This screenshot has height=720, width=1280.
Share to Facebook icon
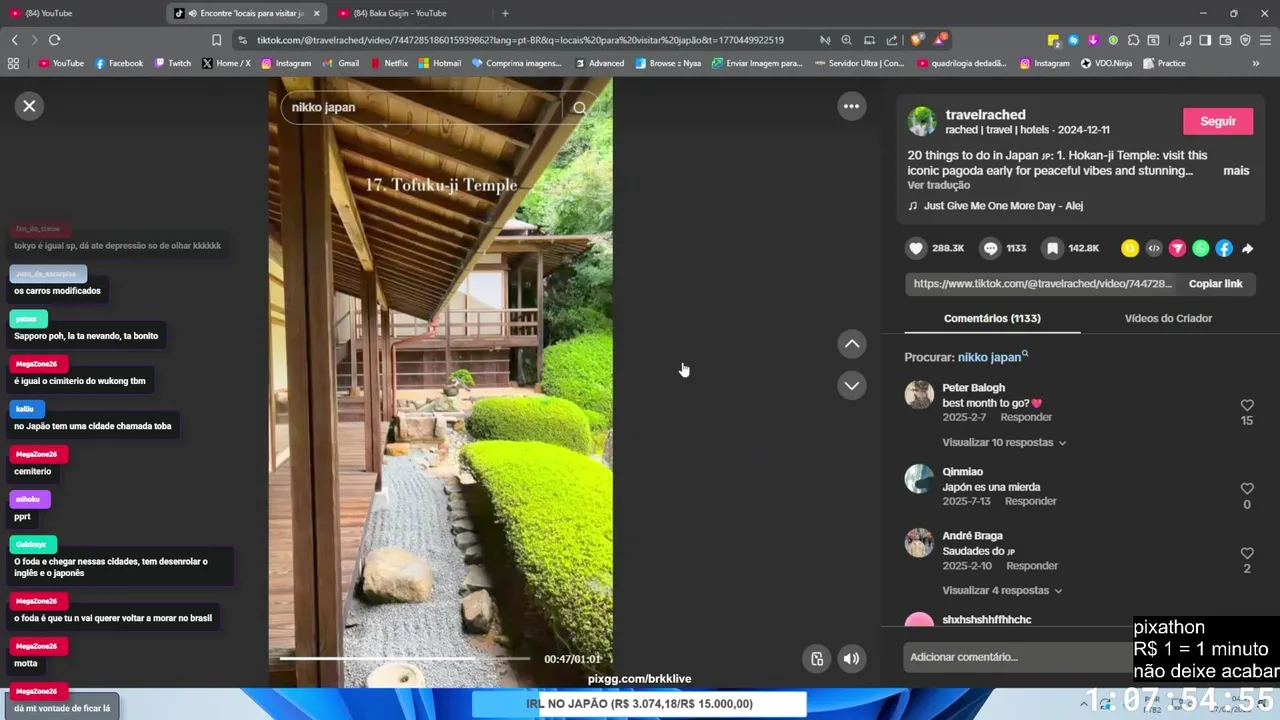pos(1224,248)
